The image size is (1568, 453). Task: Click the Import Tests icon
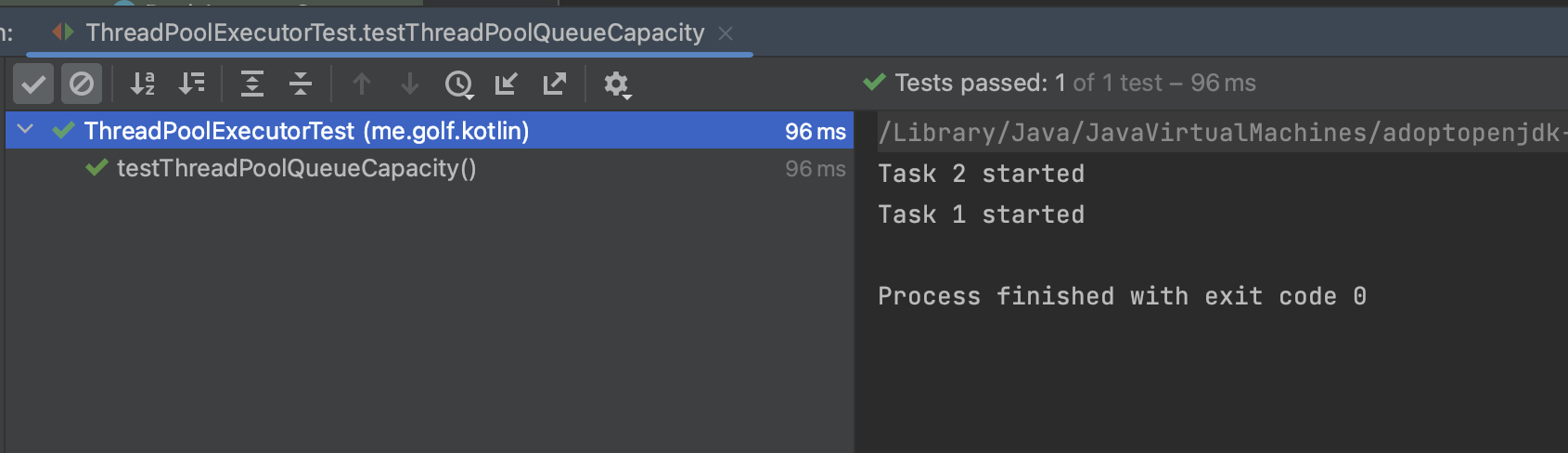click(x=507, y=84)
